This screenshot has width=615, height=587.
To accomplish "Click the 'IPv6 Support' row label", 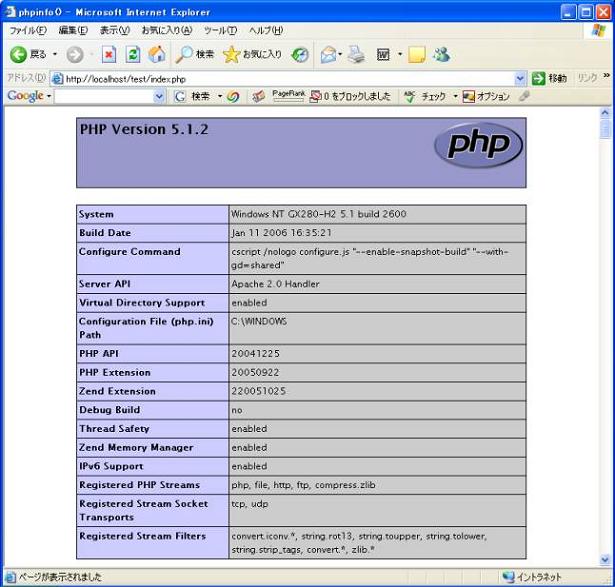I will tap(111, 466).
